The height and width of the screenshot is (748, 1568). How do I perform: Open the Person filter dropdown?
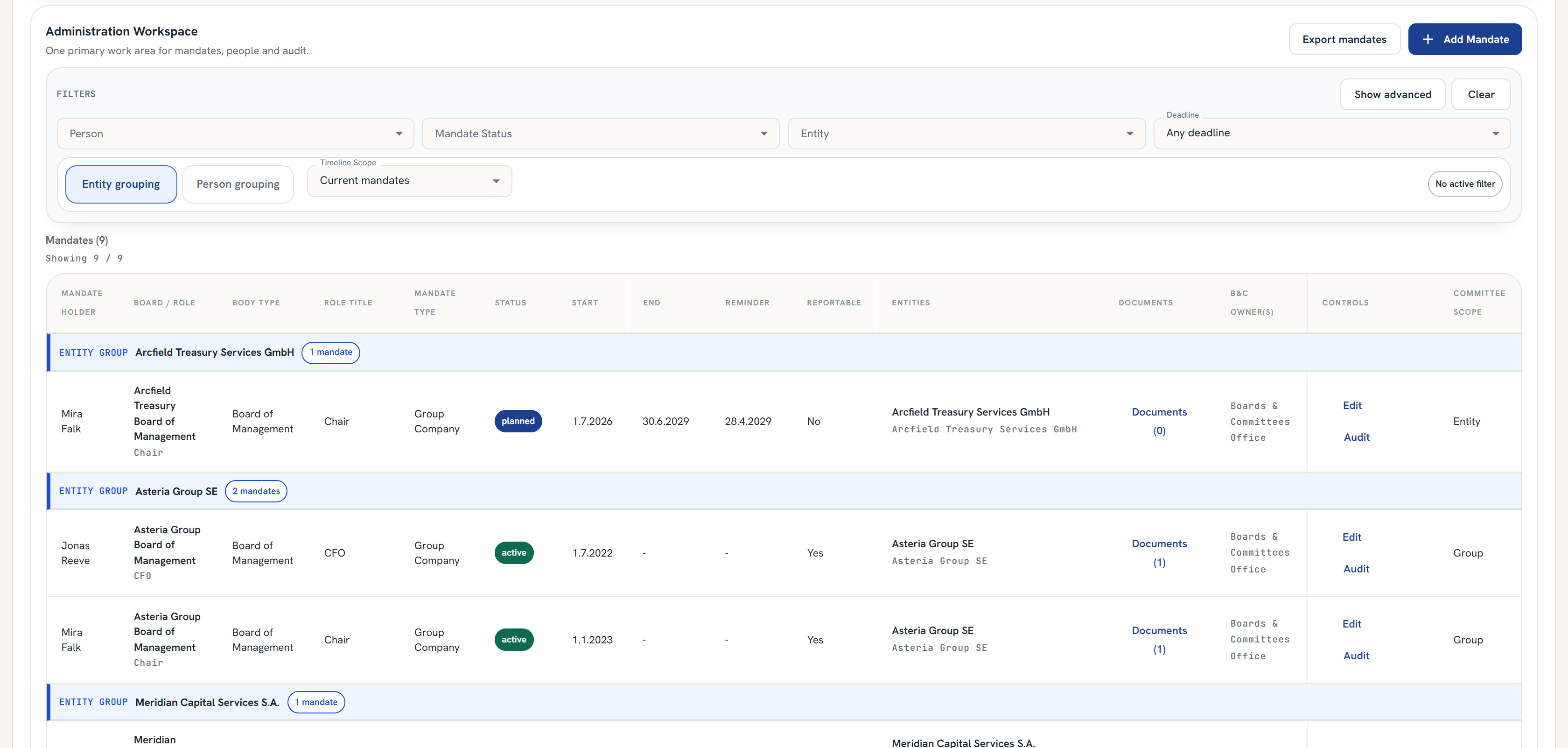point(235,134)
